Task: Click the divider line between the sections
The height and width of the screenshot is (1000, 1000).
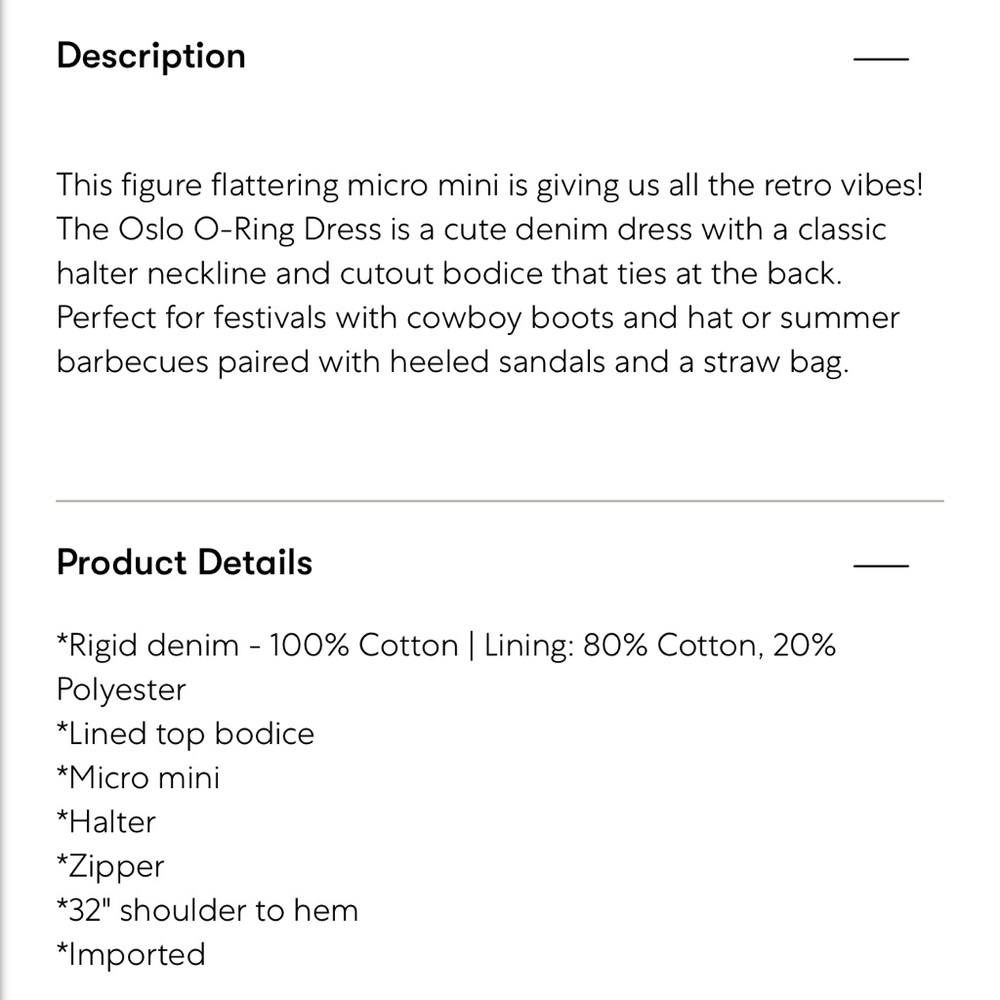Action: click(500, 501)
